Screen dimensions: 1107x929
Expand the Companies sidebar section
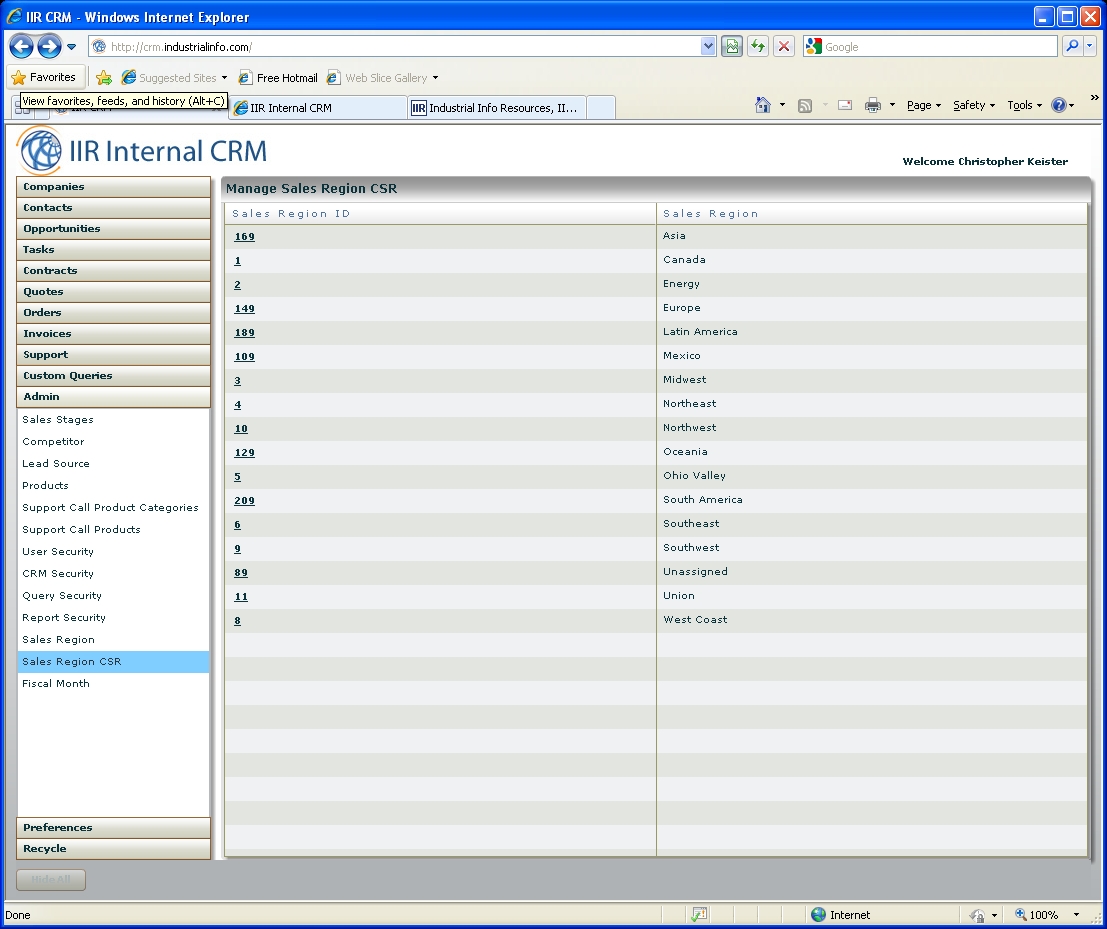coord(113,187)
